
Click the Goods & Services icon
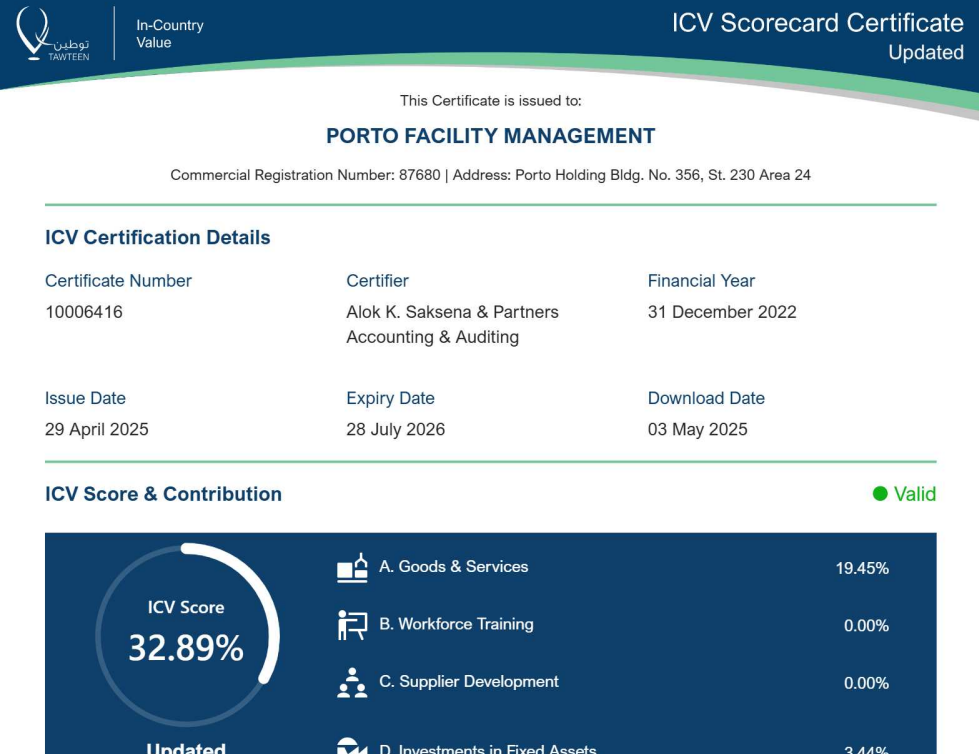(x=352, y=568)
